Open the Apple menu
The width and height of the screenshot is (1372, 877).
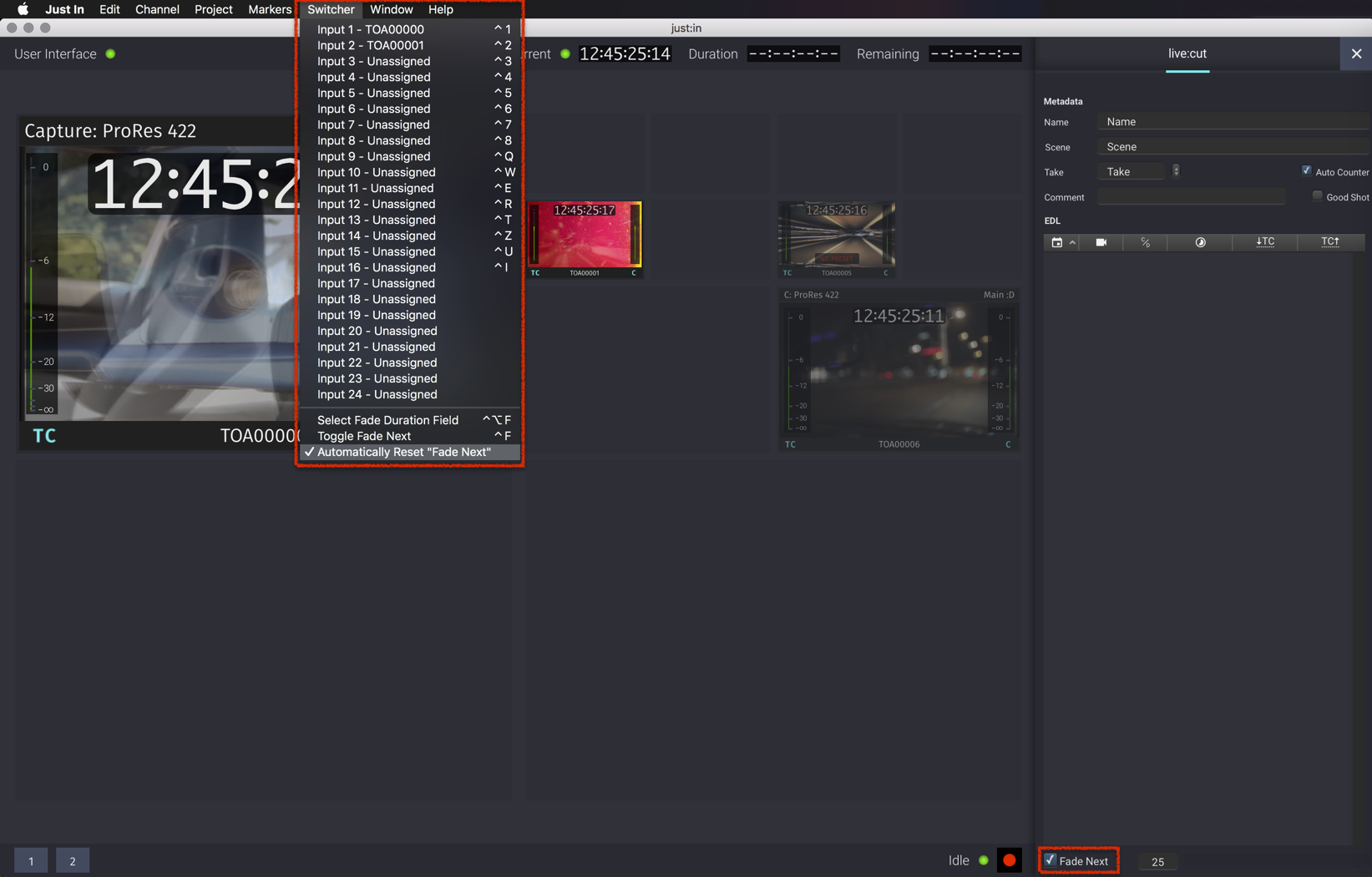23,9
